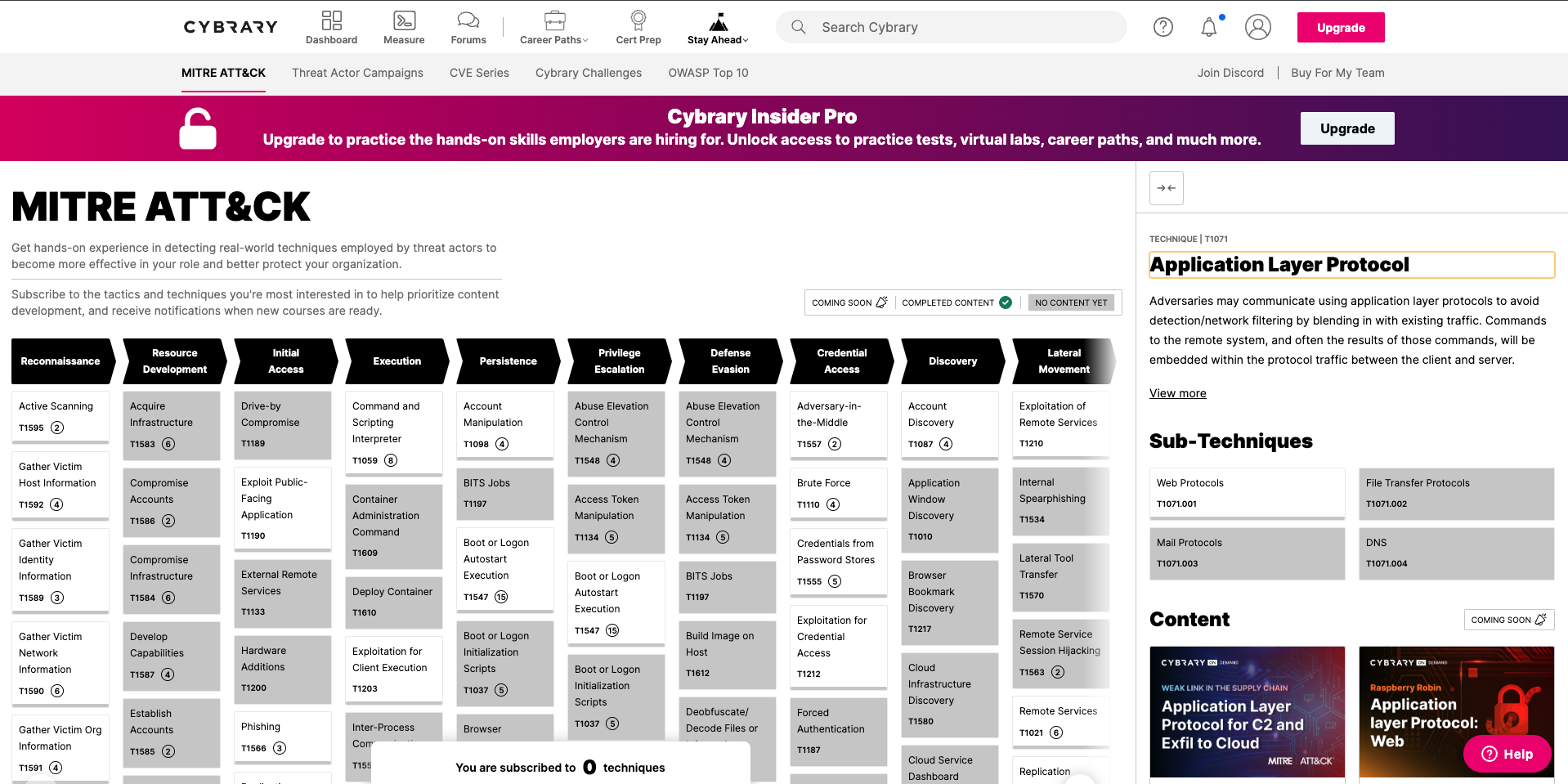Open the Raspberry Robin Application layer Protocol thumbnail

(x=1456, y=711)
